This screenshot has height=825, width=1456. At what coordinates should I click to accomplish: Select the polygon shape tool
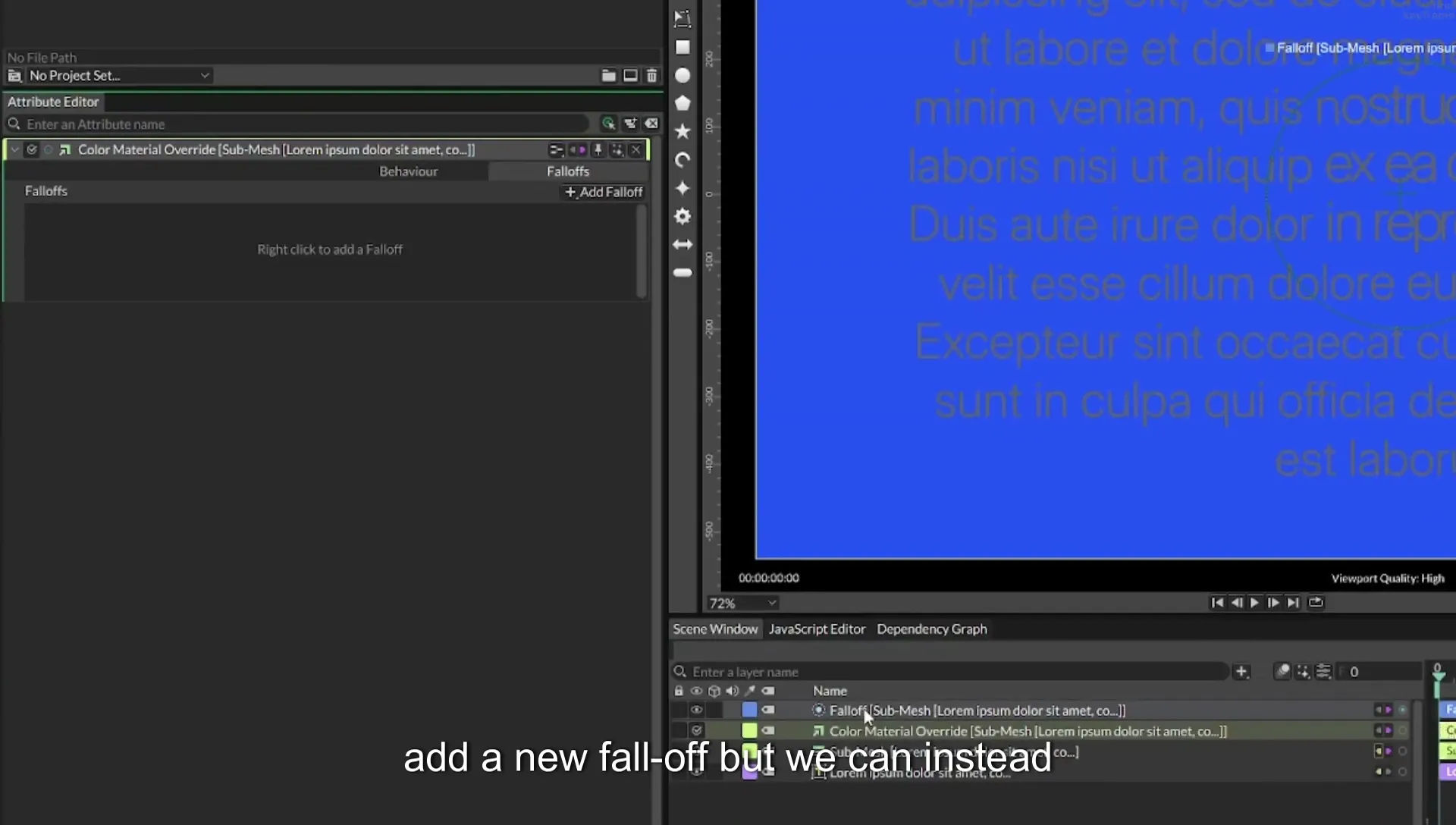[682, 103]
